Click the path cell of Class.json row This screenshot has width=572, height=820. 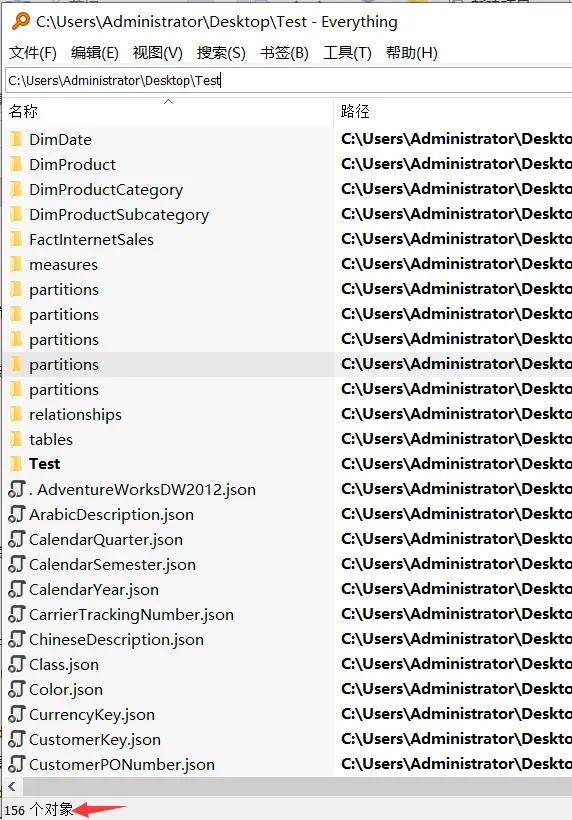click(x=453, y=664)
